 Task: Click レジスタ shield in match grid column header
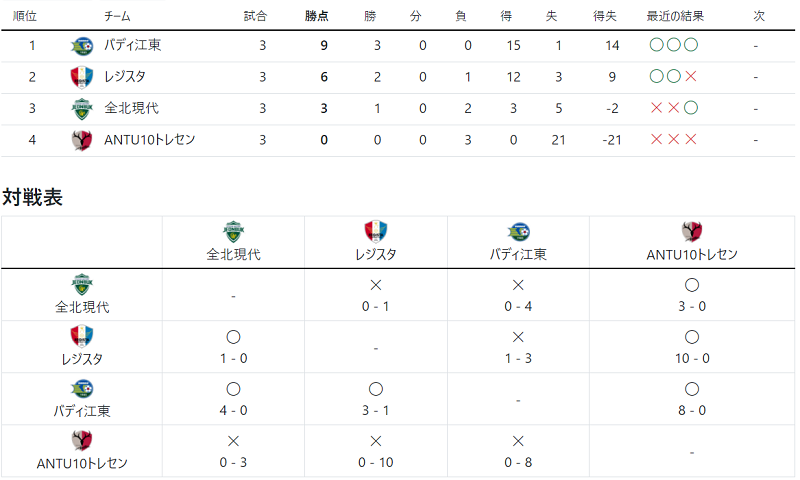pyautogui.click(x=376, y=232)
